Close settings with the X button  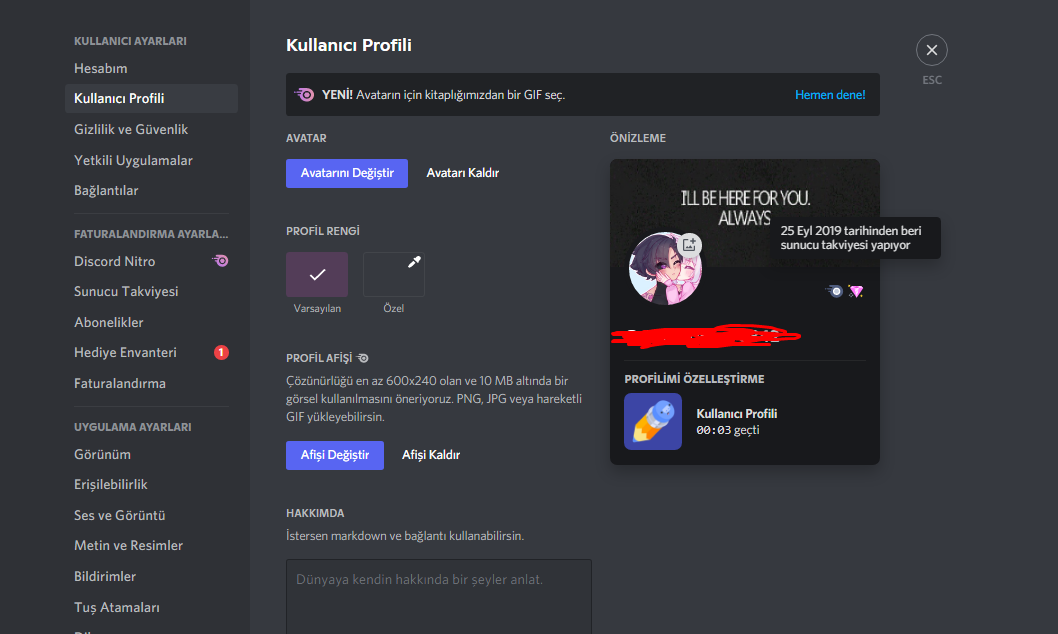pyautogui.click(x=931, y=50)
